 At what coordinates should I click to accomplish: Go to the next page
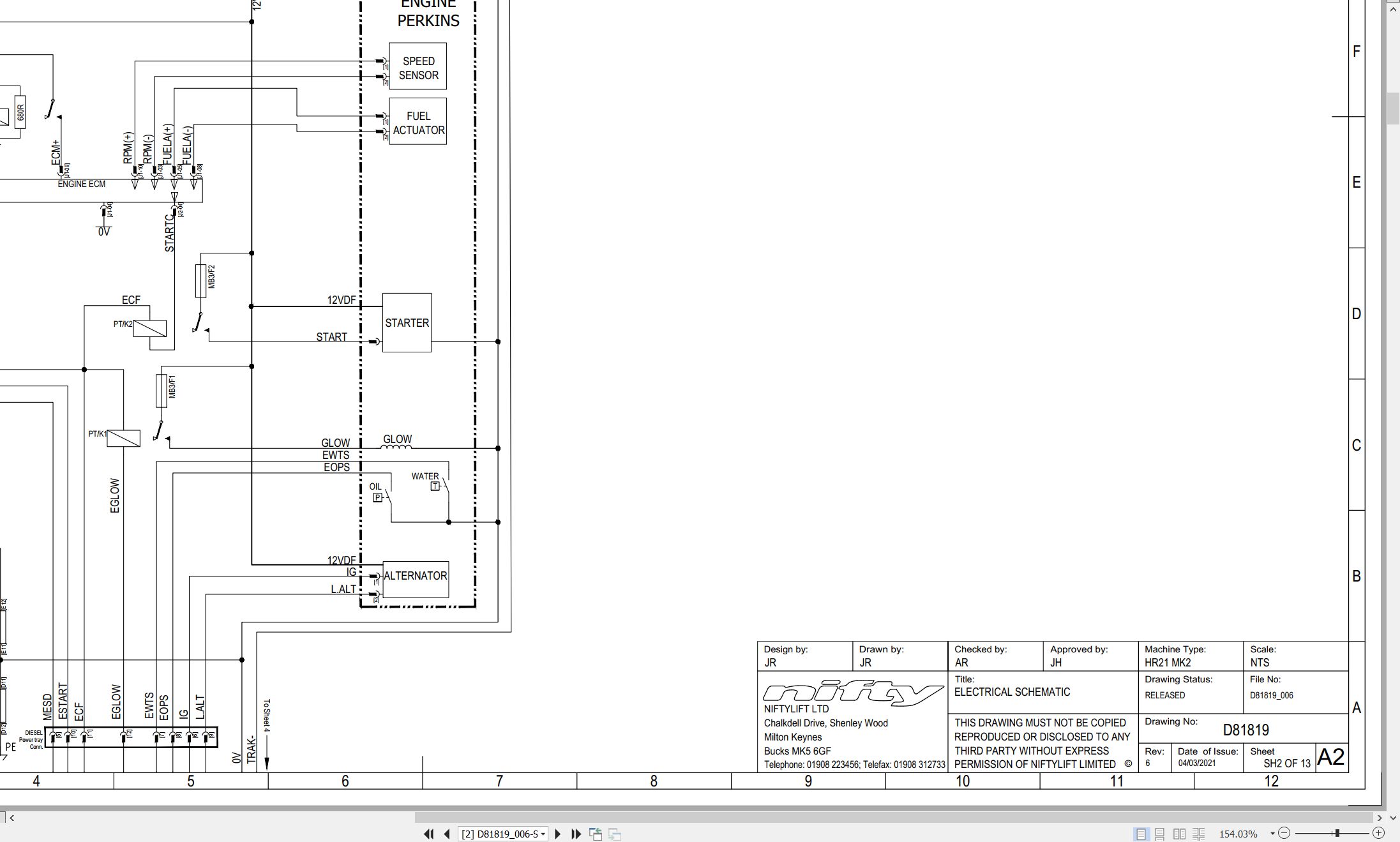(x=557, y=834)
